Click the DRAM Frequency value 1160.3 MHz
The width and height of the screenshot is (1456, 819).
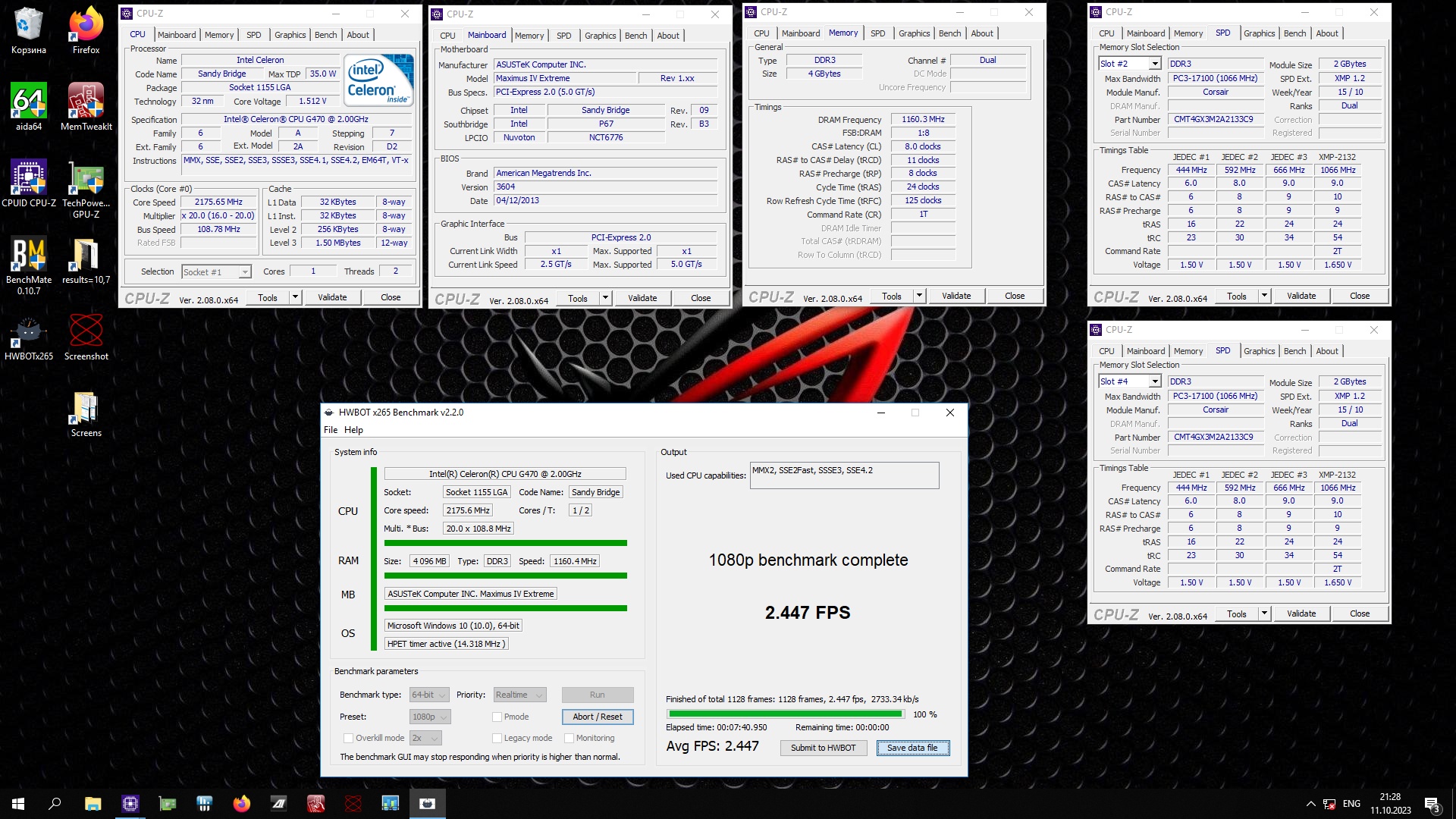pos(923,120)
